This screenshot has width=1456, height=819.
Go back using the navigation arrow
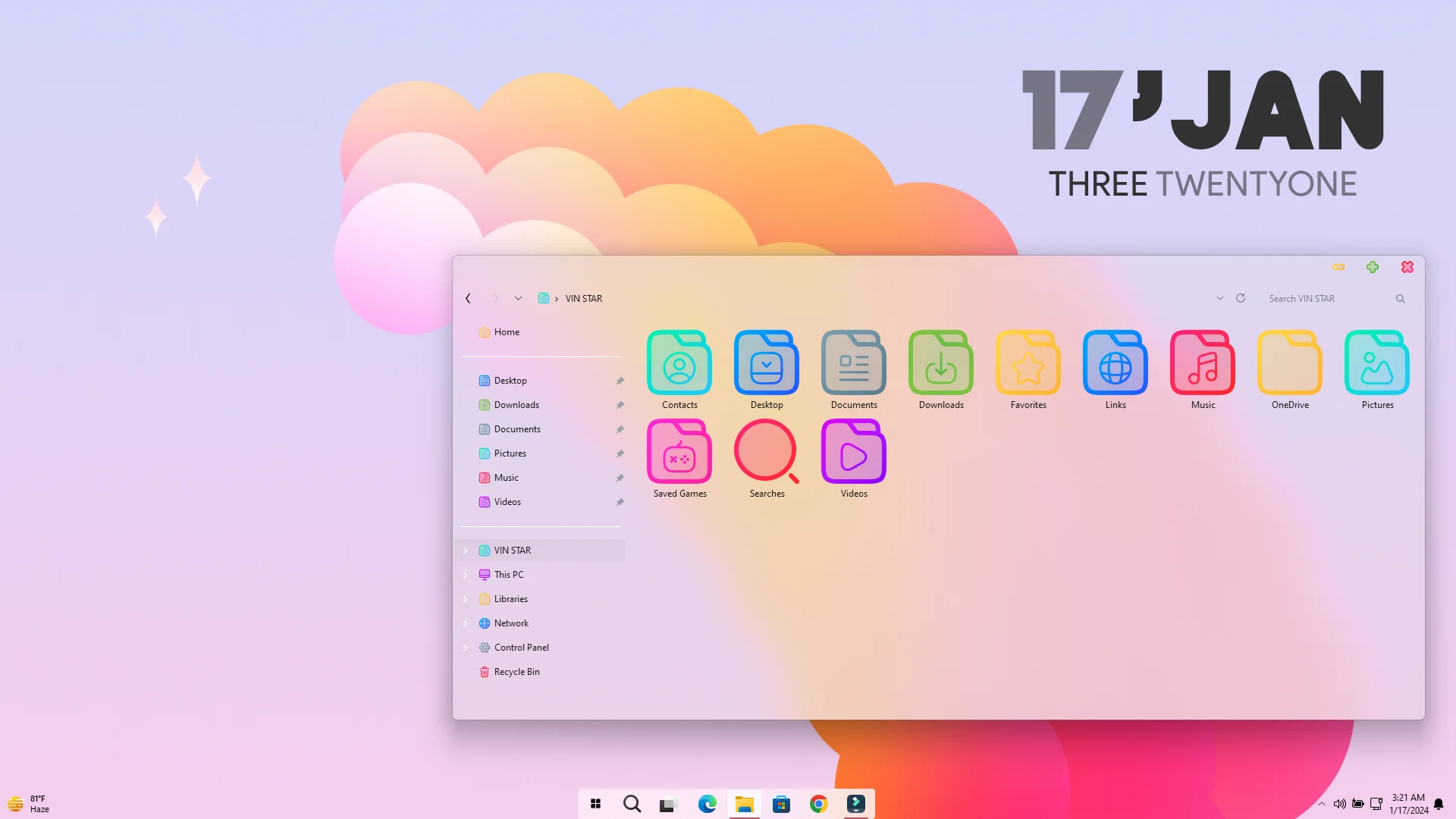tap(468, 298)
